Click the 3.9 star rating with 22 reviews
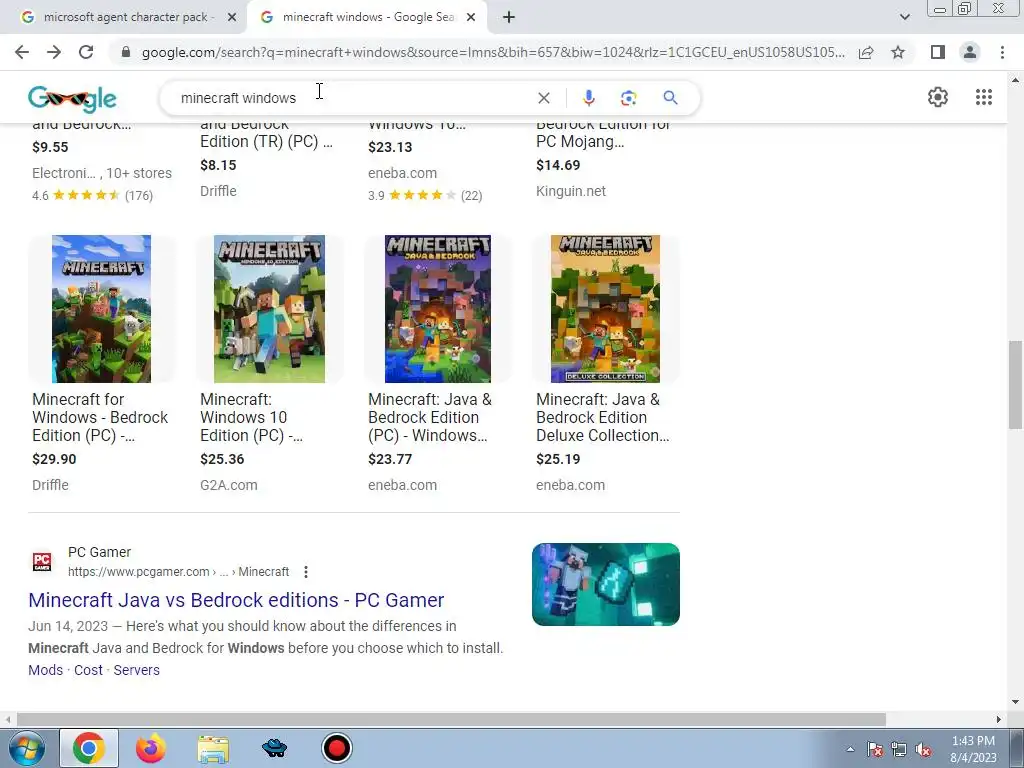 coord(425,195)
